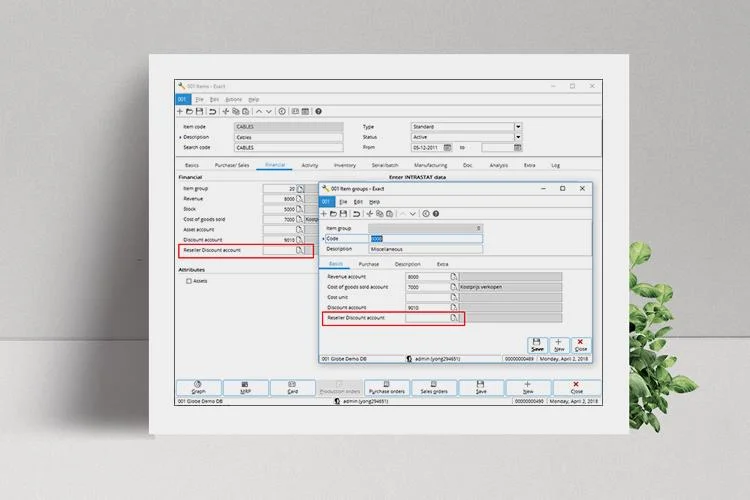Switch to the Manufacturing tab
The width and height of the screenshot is (750, 500).
pos(430,165)
